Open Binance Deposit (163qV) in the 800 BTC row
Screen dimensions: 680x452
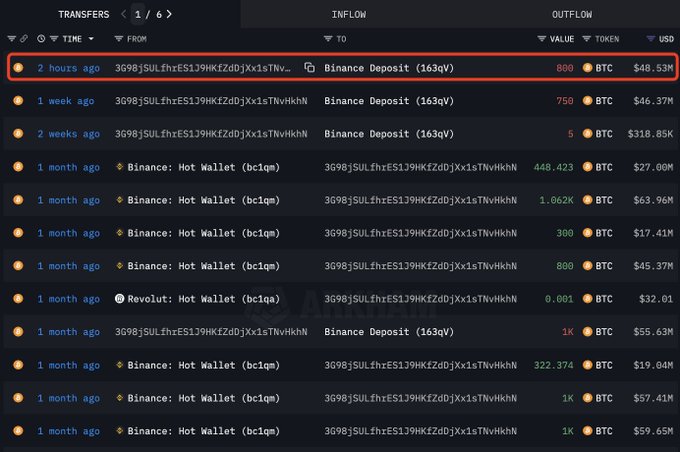click(x=389, y=68)
